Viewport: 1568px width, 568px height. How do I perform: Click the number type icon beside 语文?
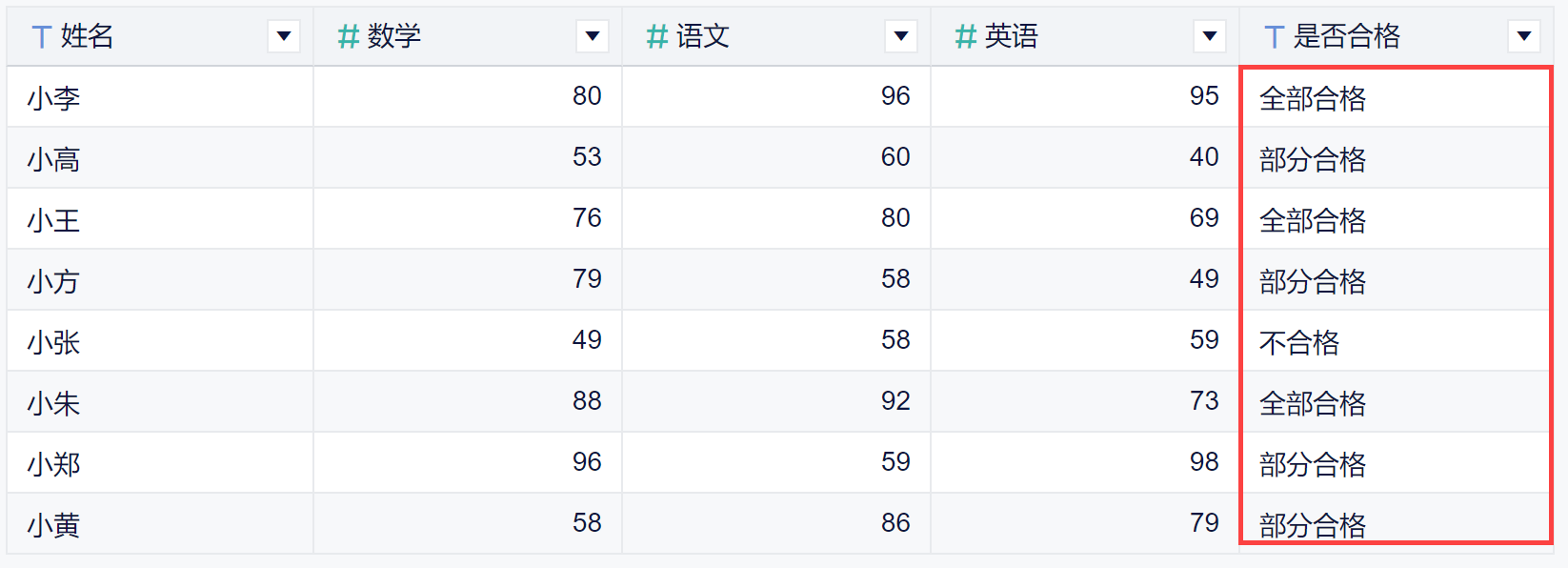click(x=657, y=37)
